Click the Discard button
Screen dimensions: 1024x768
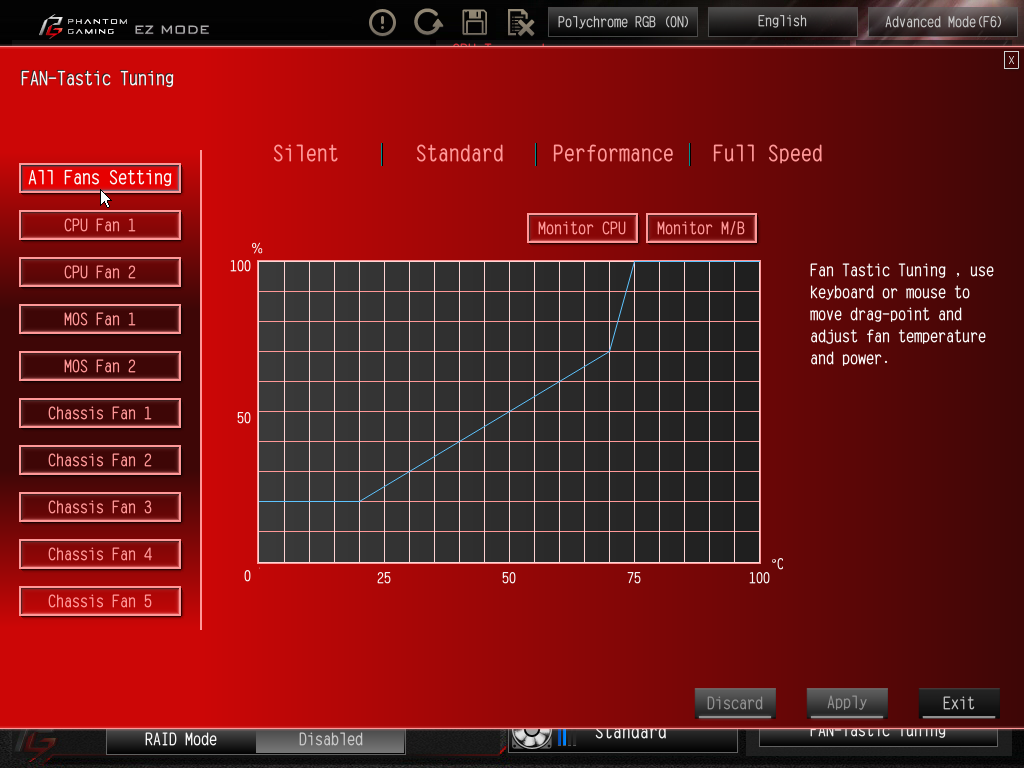[x=735, y=703]
